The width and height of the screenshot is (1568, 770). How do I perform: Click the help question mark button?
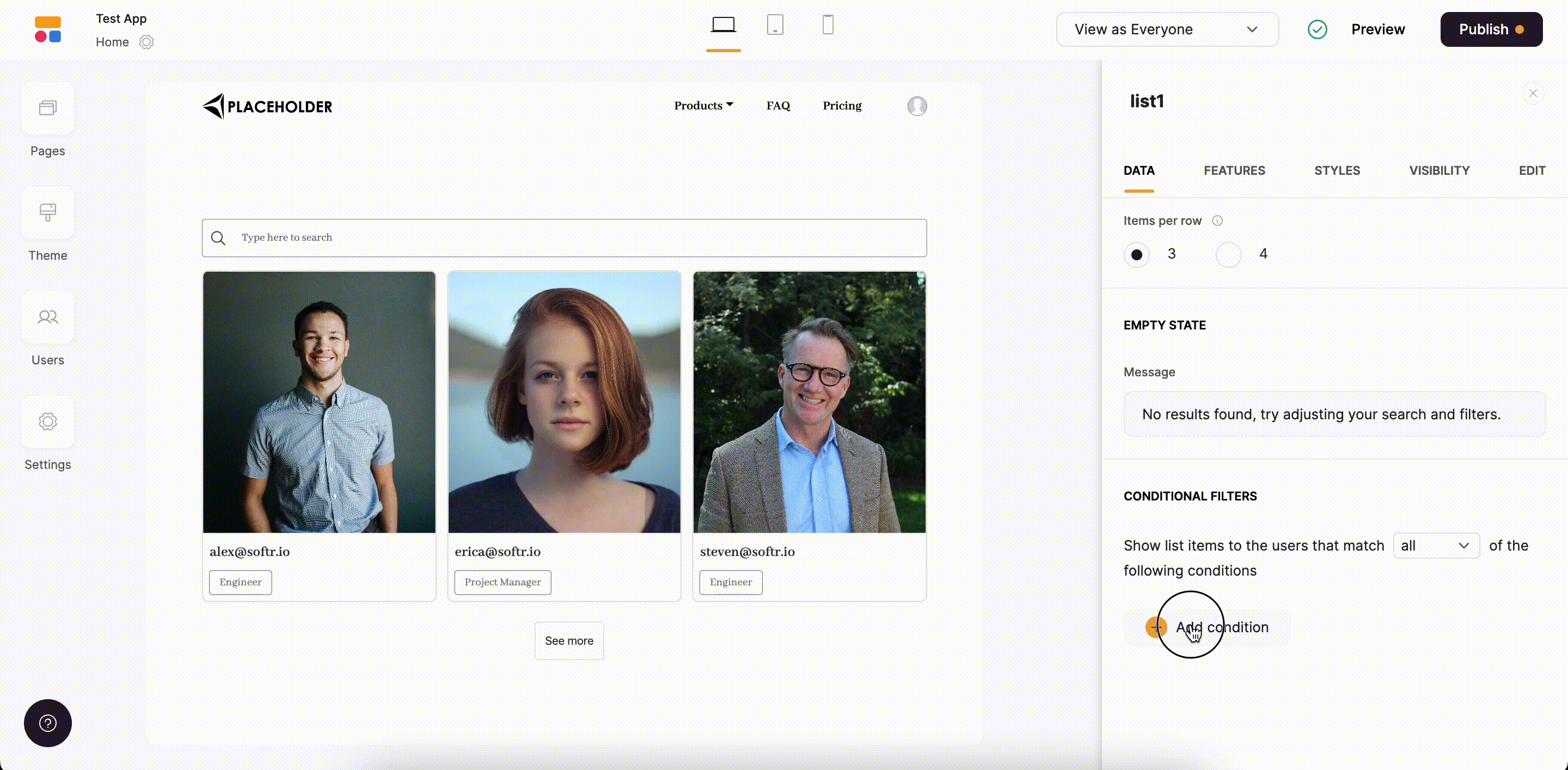point(47,723)
